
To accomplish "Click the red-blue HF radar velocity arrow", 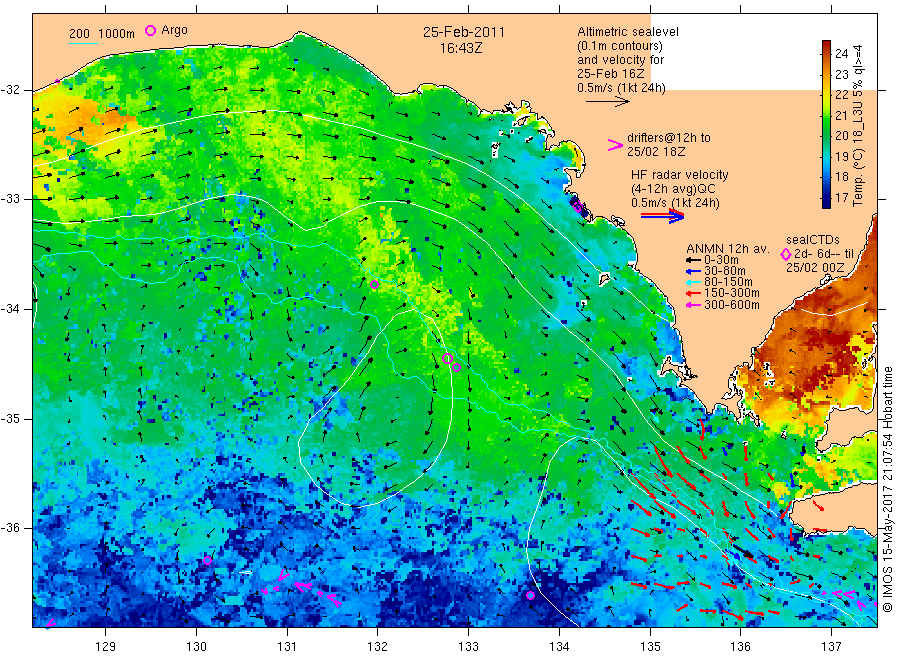I will click(662, 216).
